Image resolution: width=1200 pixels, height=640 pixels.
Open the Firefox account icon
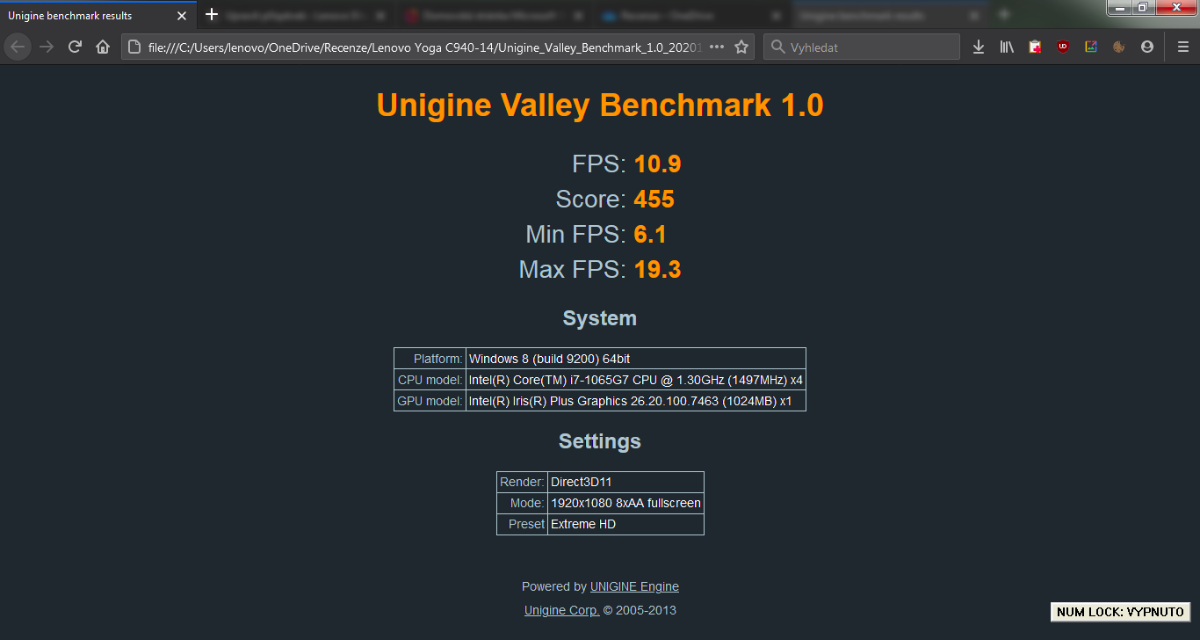pyautogui.click(x=1147, y=47)
